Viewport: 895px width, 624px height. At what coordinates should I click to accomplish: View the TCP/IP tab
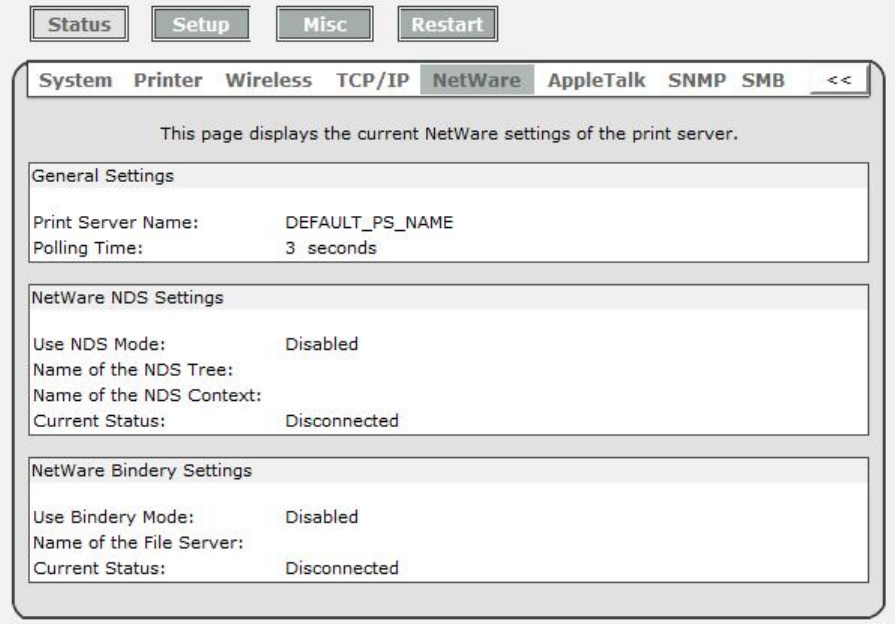click(372, 80)
